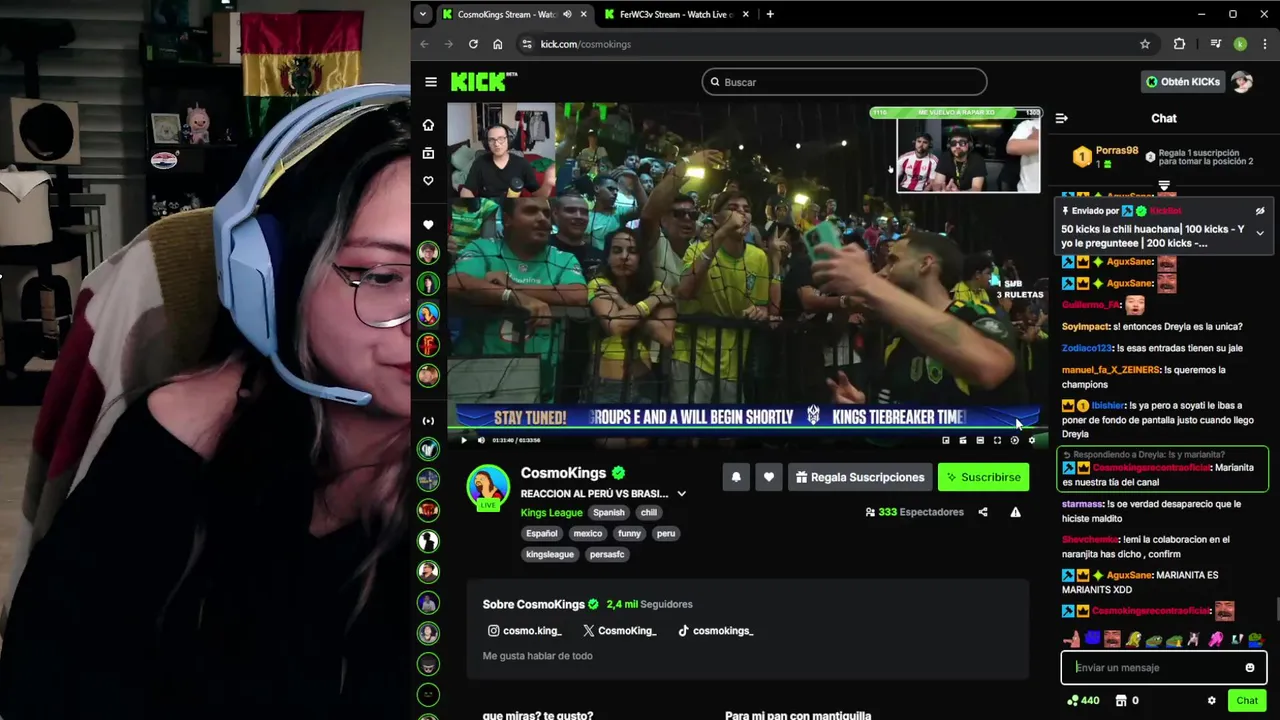
Task: Click the Obtén KICKs button
Action: (x=1183, y=82)
